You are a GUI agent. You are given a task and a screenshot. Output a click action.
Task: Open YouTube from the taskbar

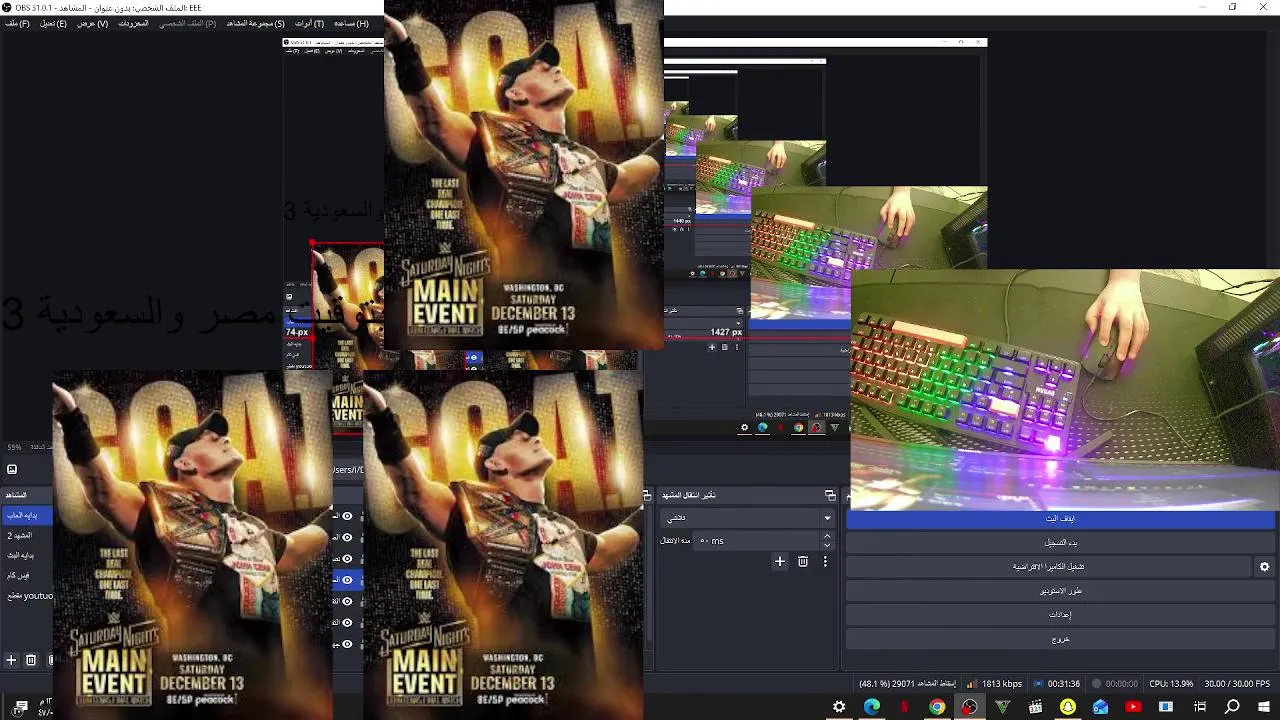1133,707
